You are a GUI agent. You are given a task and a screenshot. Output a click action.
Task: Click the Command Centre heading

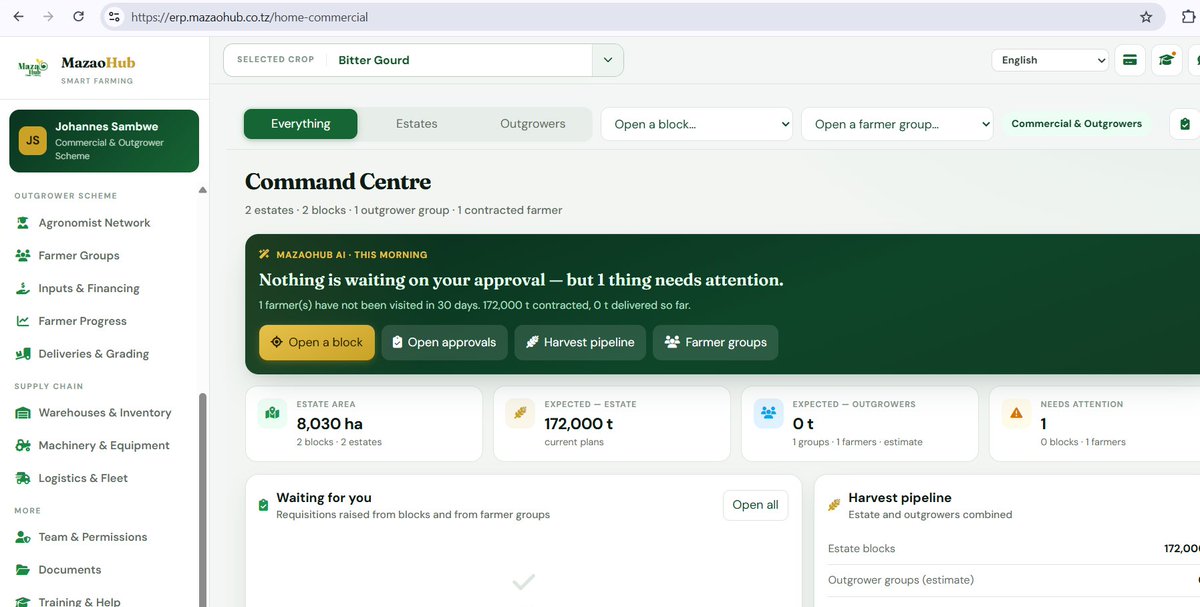pyautogui.click(x=338, y=182)
